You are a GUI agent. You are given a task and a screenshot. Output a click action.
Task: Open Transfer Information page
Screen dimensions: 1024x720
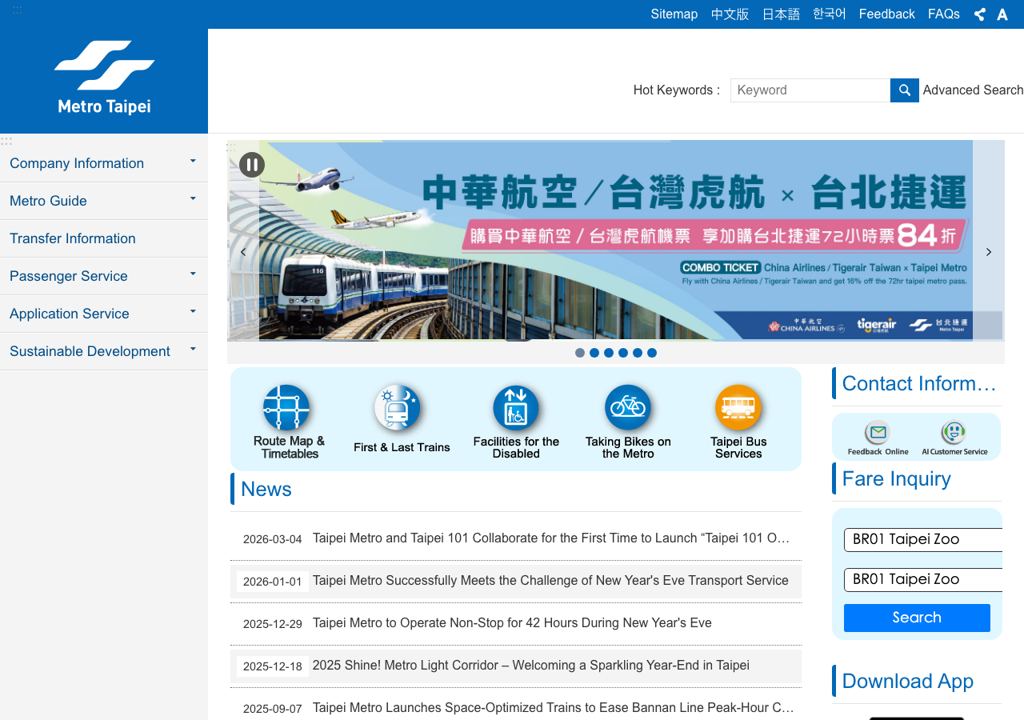click(x=104, y=238)
